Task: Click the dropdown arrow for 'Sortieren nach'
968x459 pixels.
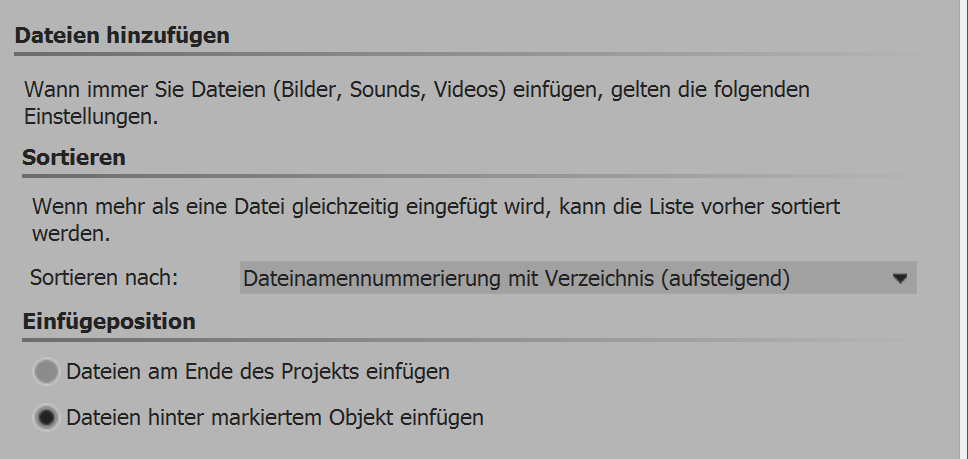Action: pos(900,279)
